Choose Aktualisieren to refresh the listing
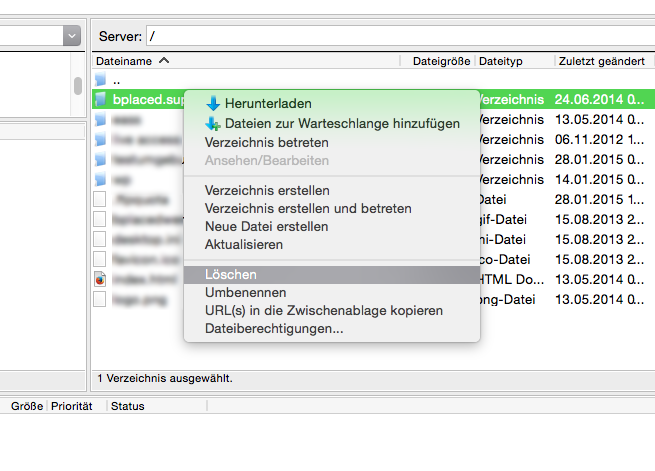Image resolution: width=655 pixels, height=471 pixels. pos(243,244)
